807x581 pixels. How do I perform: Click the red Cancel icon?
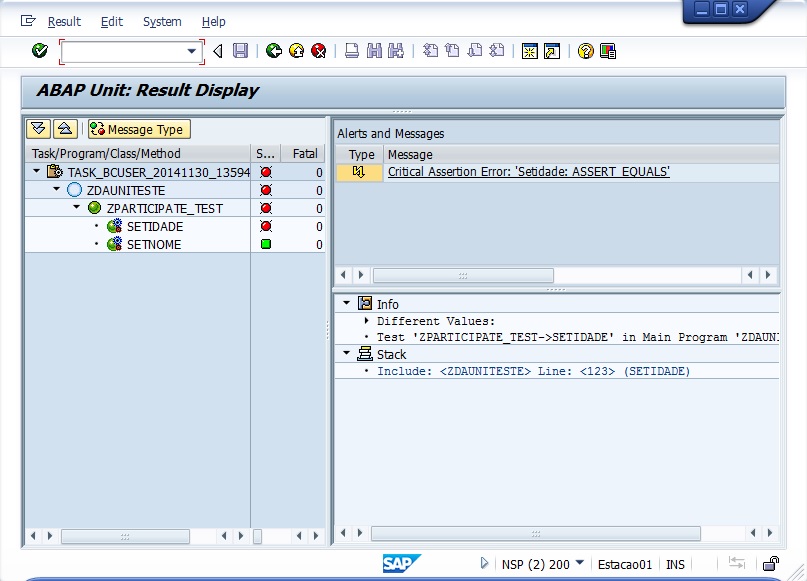point(318,51)
